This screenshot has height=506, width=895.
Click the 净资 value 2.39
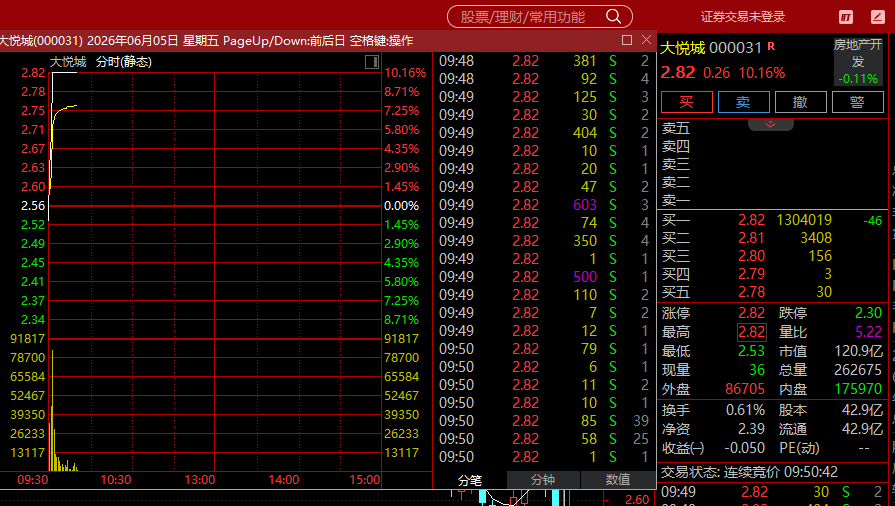pos(751,429)
